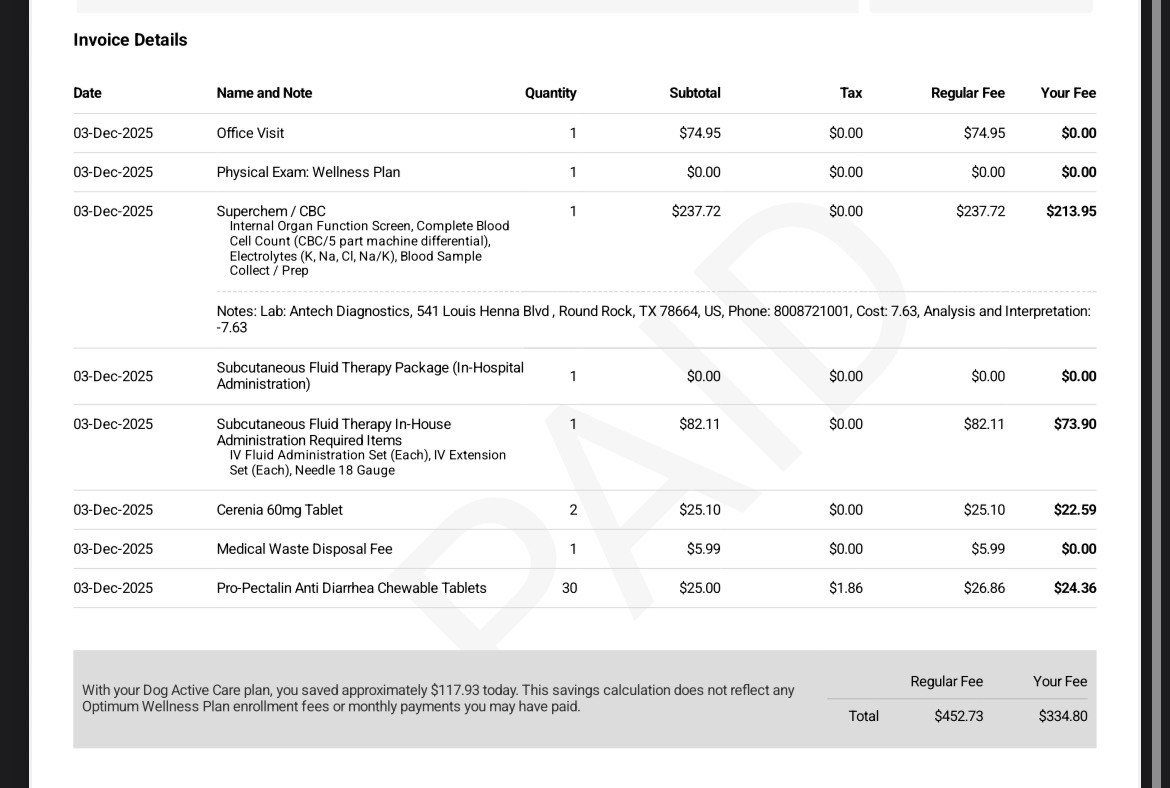Click the Your Fee column header in table
This screenshot has width=1170, height=788.
(1068, 93)
